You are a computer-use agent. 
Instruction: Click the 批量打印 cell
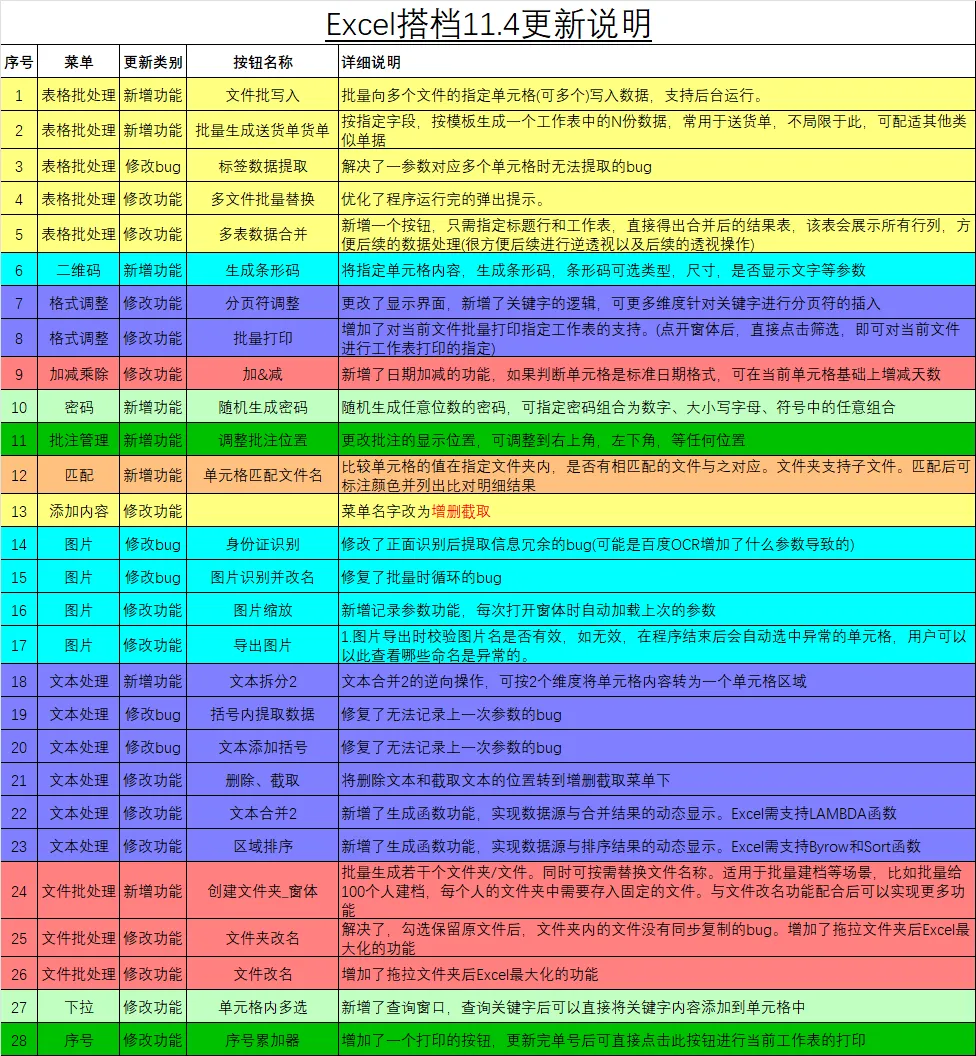tap(263, 337)
